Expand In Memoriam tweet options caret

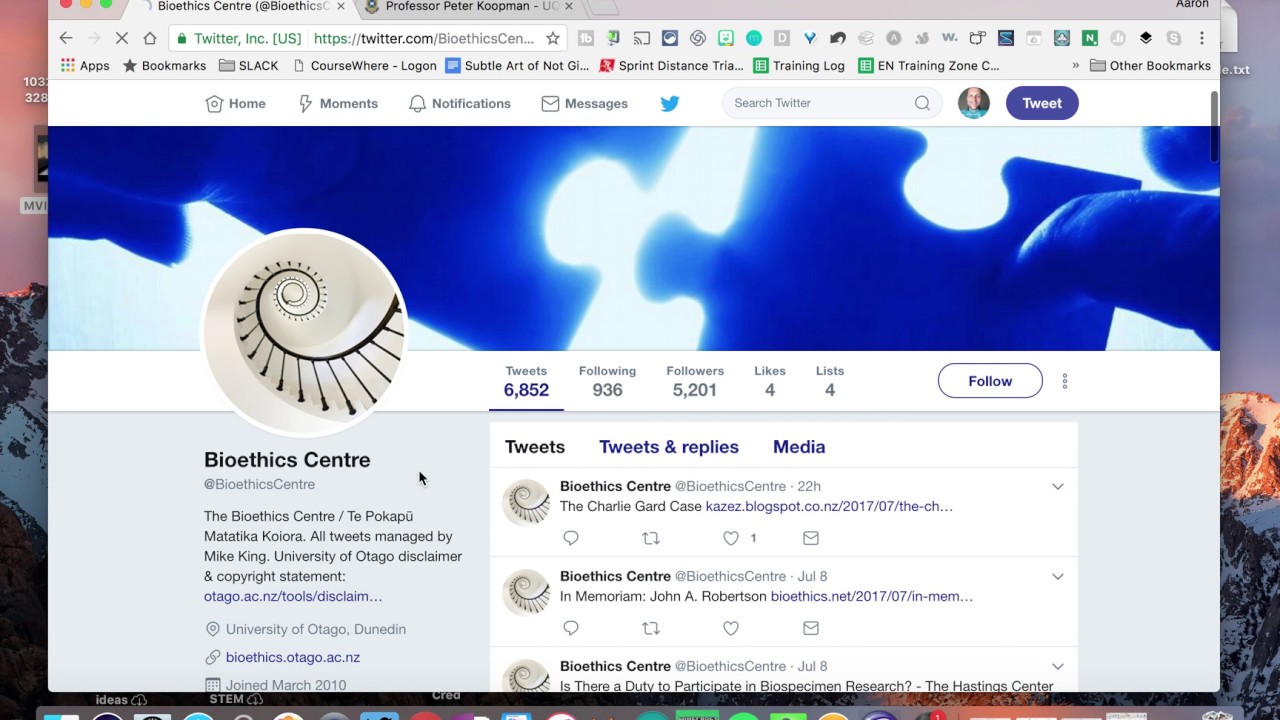coord(1057,577)
